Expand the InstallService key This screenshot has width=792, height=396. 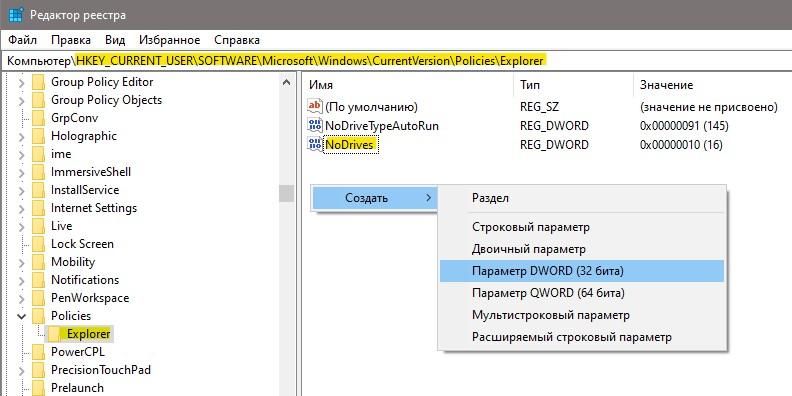click(21, 190)
